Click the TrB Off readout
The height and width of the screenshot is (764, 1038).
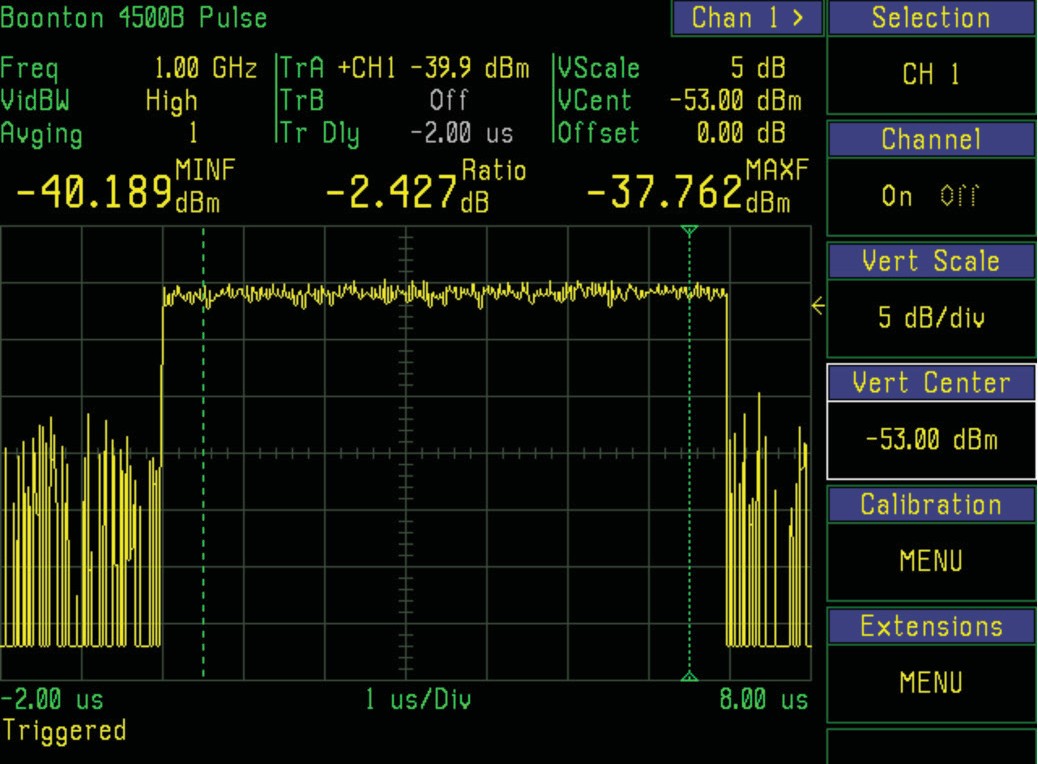click(373, 101)
